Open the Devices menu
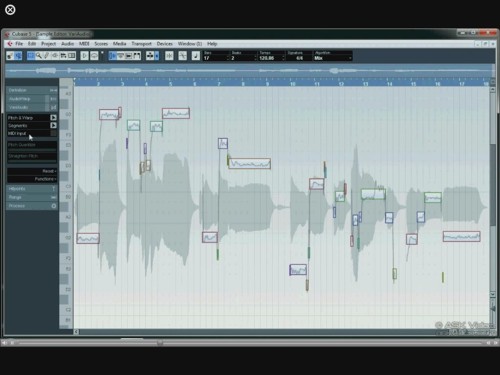The height and width of the screenshot is (375, 500). point(165,44)
